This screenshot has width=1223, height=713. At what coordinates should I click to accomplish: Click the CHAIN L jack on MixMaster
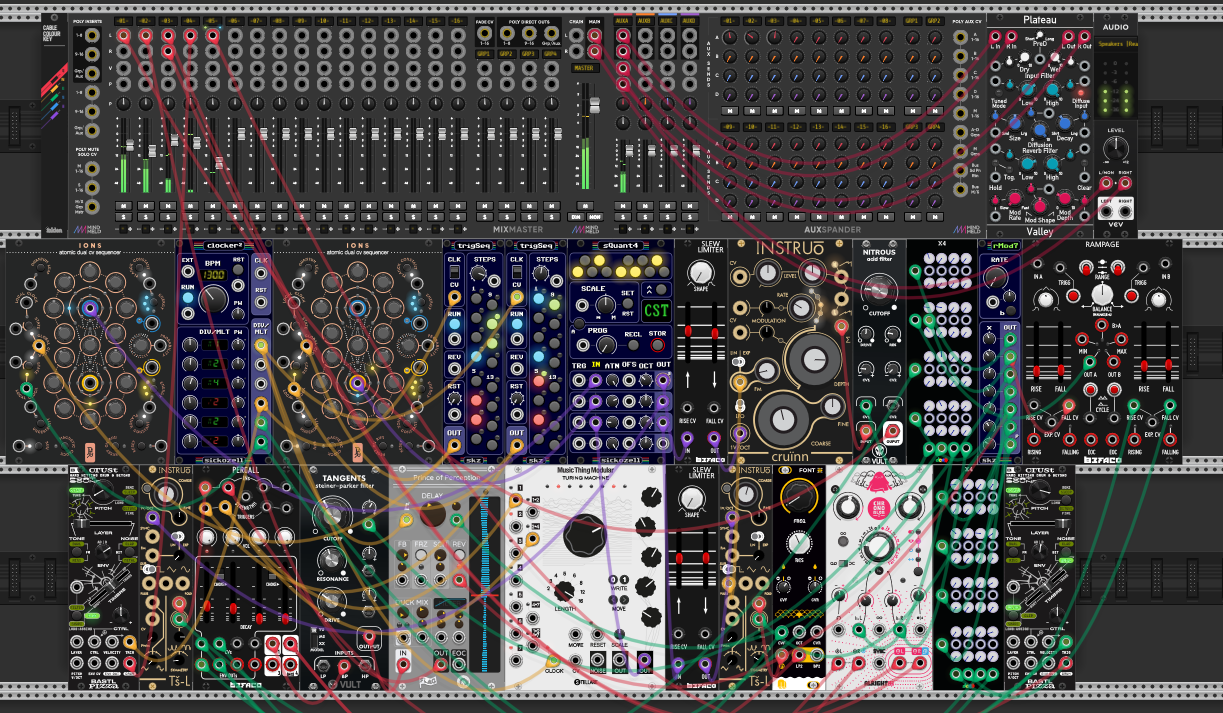coord(577,35)
